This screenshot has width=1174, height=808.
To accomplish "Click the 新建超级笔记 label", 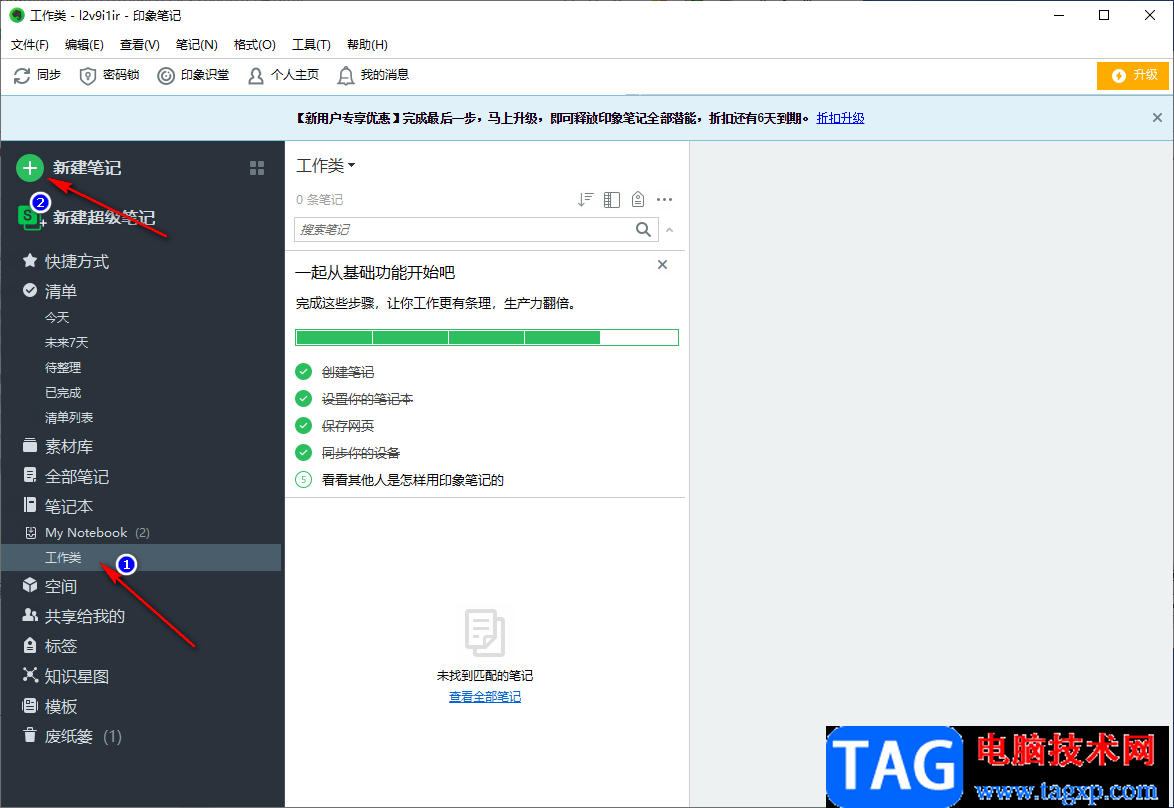I will click(x=104, y=218).
